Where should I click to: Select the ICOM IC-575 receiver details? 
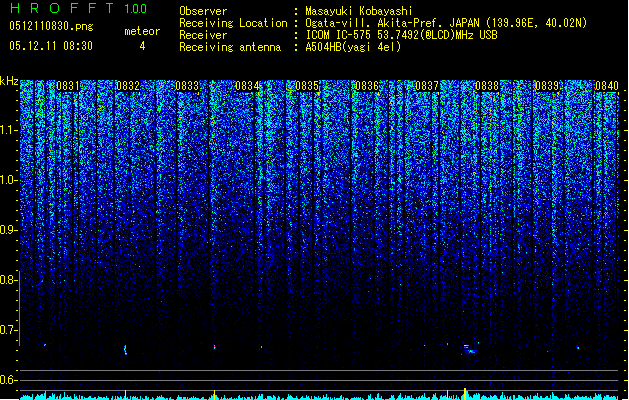click(401, 35)
